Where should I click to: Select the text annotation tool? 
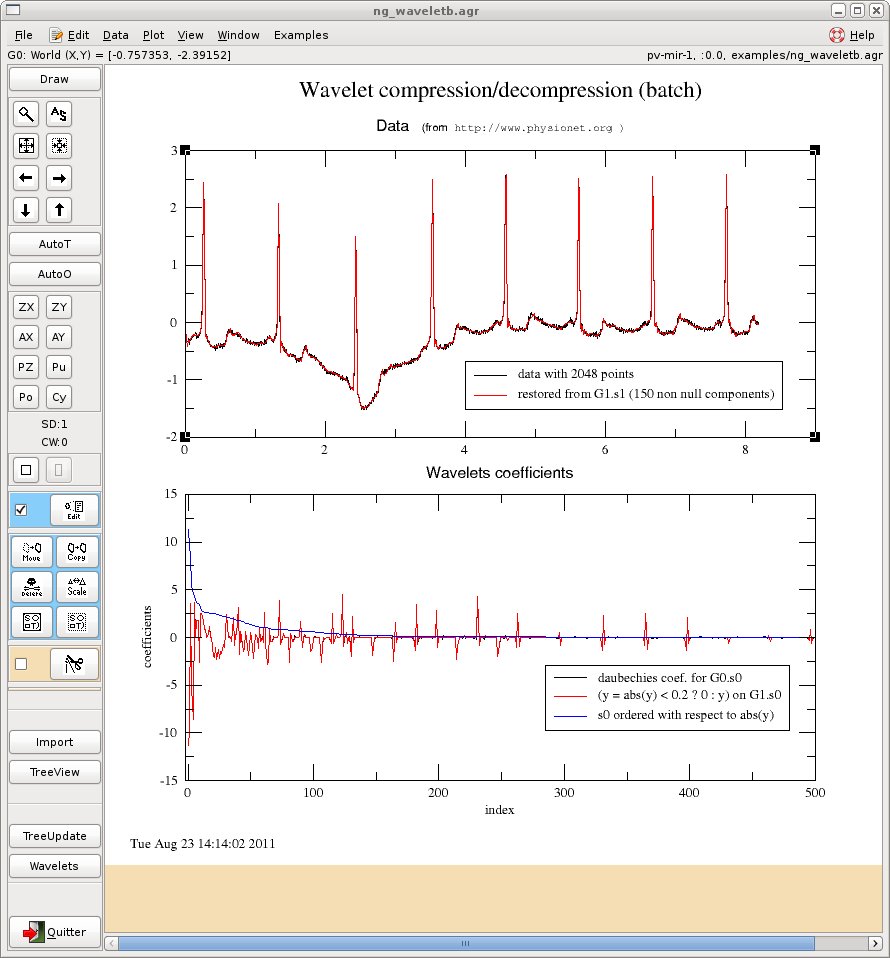click(x=58, y=114)
